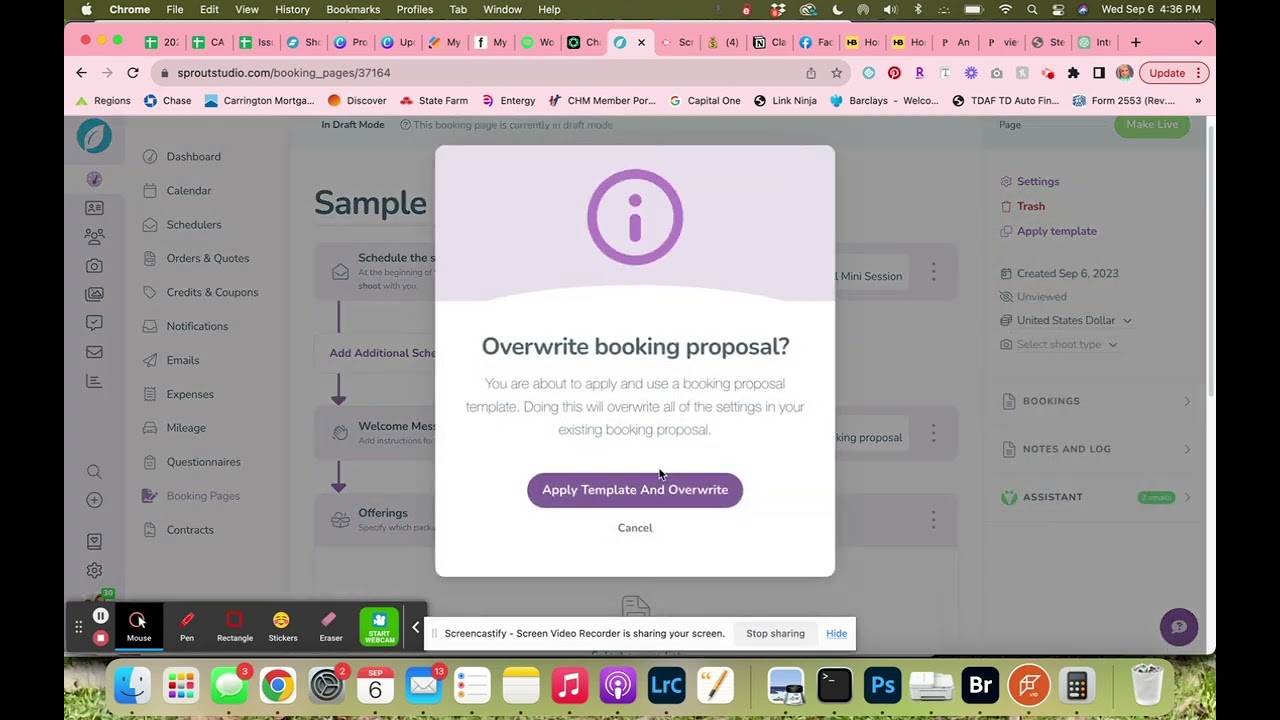Open Select shoot type dropdown
This screenshot has width=1280, height=720.
tap(1060, 345)
